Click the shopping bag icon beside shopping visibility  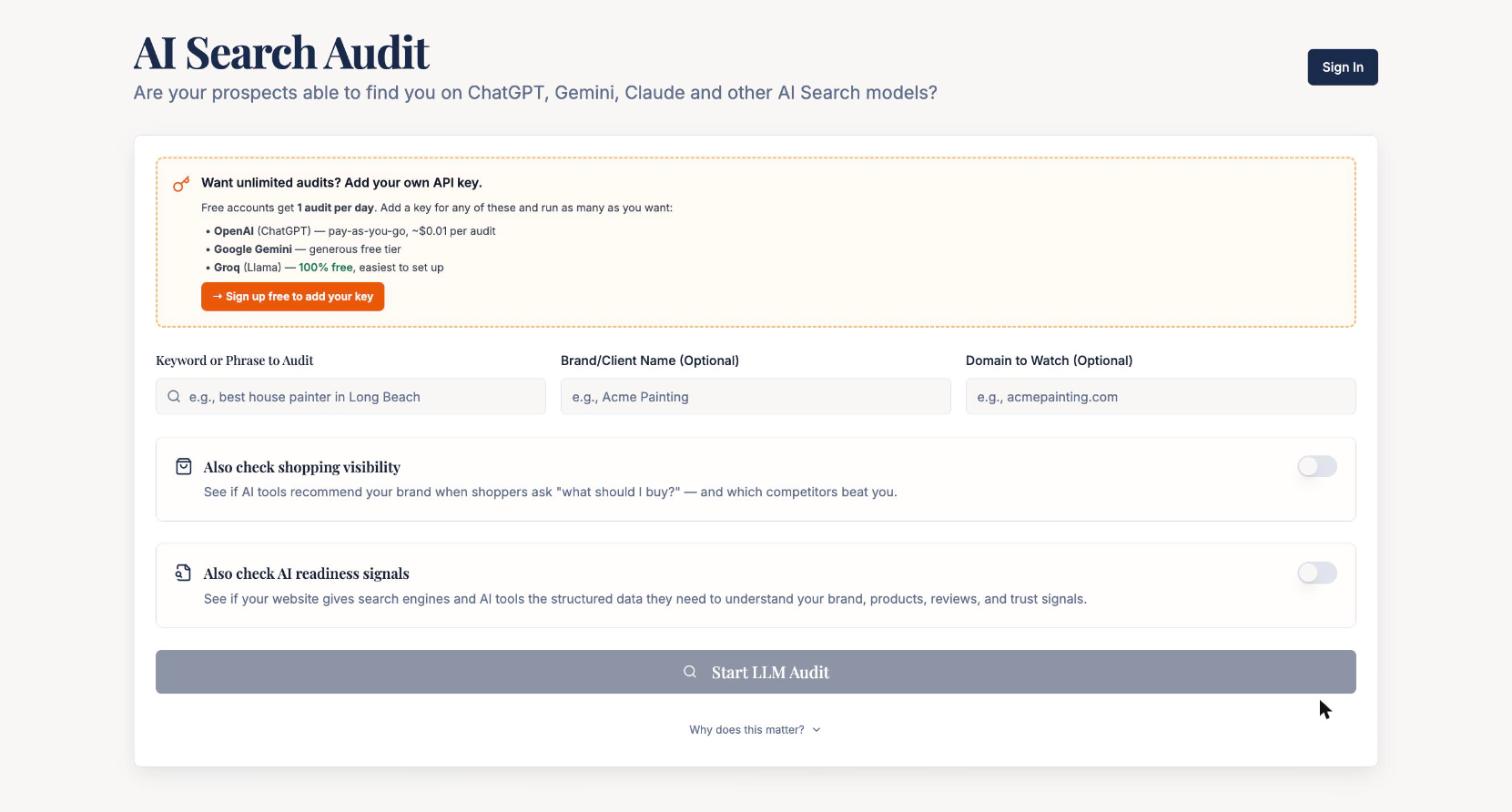coord(183,466)
